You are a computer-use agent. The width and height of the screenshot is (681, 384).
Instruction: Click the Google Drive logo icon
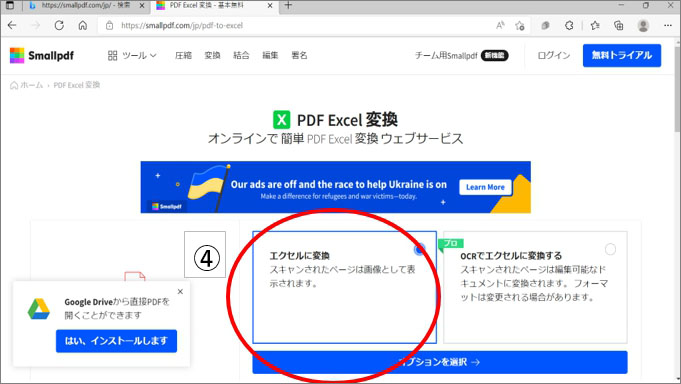(x=39, y=309)
